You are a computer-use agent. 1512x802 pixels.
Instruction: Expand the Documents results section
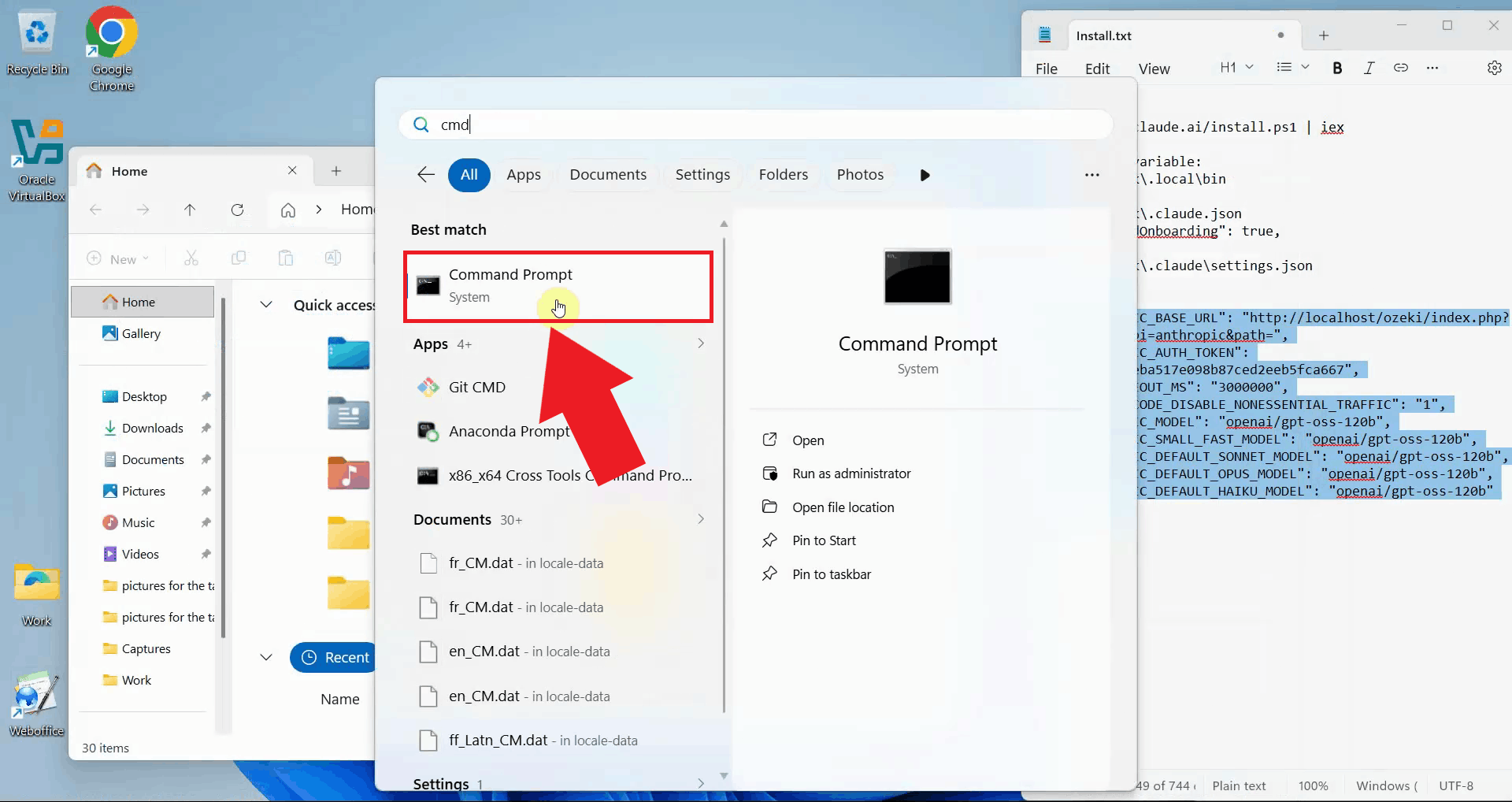click(700, 519)
